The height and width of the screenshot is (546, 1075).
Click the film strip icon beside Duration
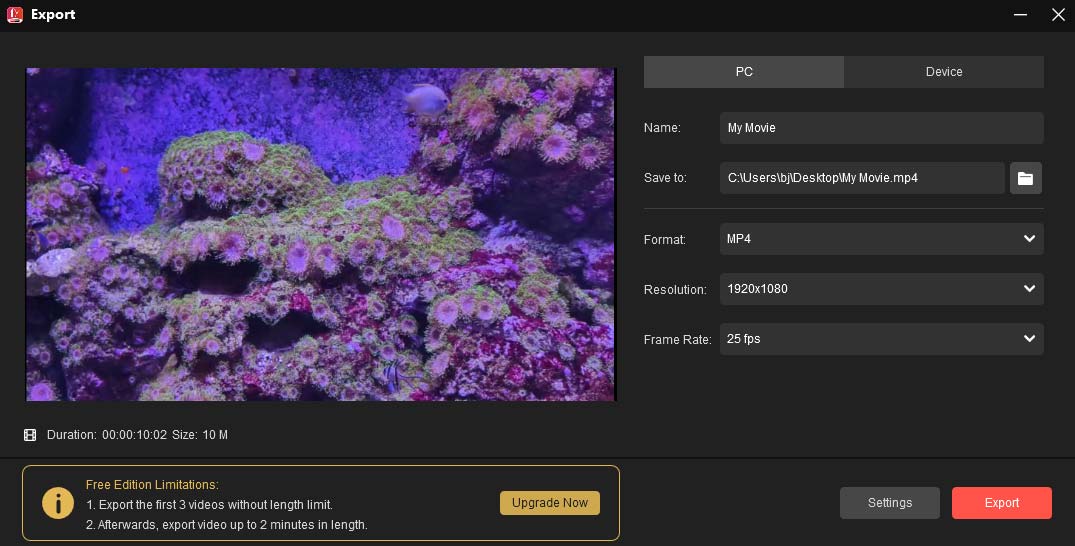tap(30, 435)
